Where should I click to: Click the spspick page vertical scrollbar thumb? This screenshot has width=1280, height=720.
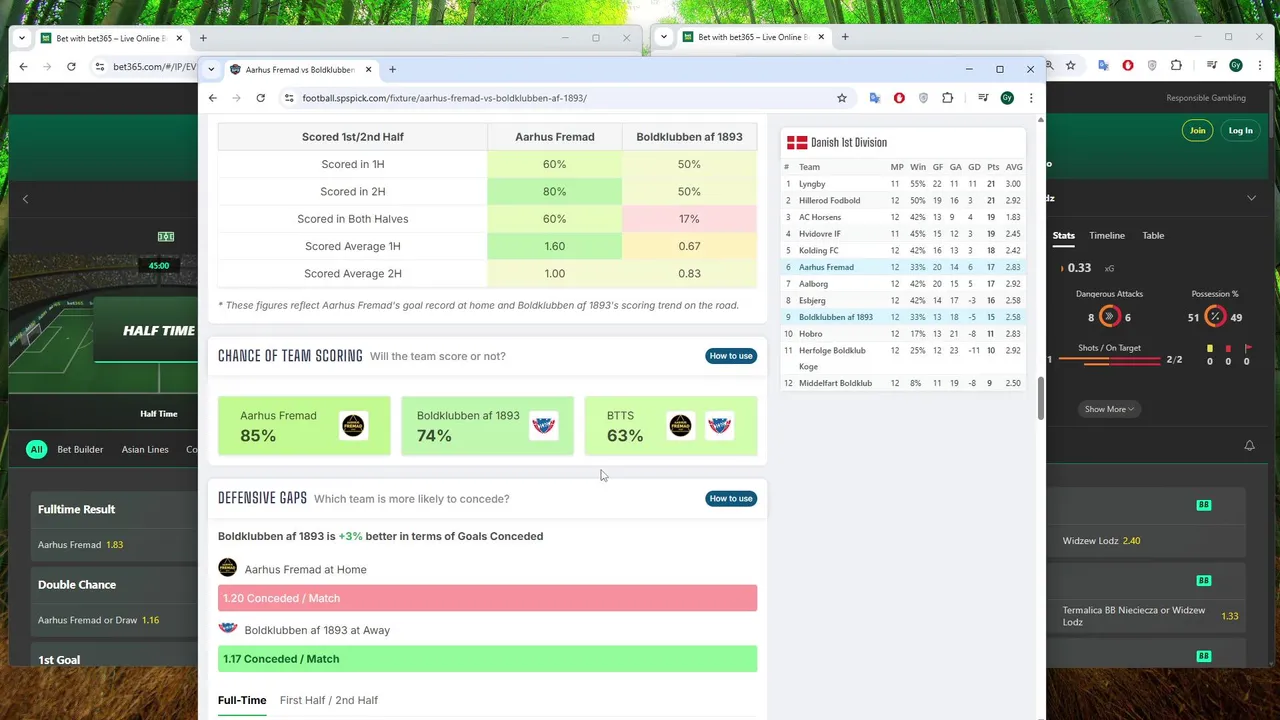1040,398
